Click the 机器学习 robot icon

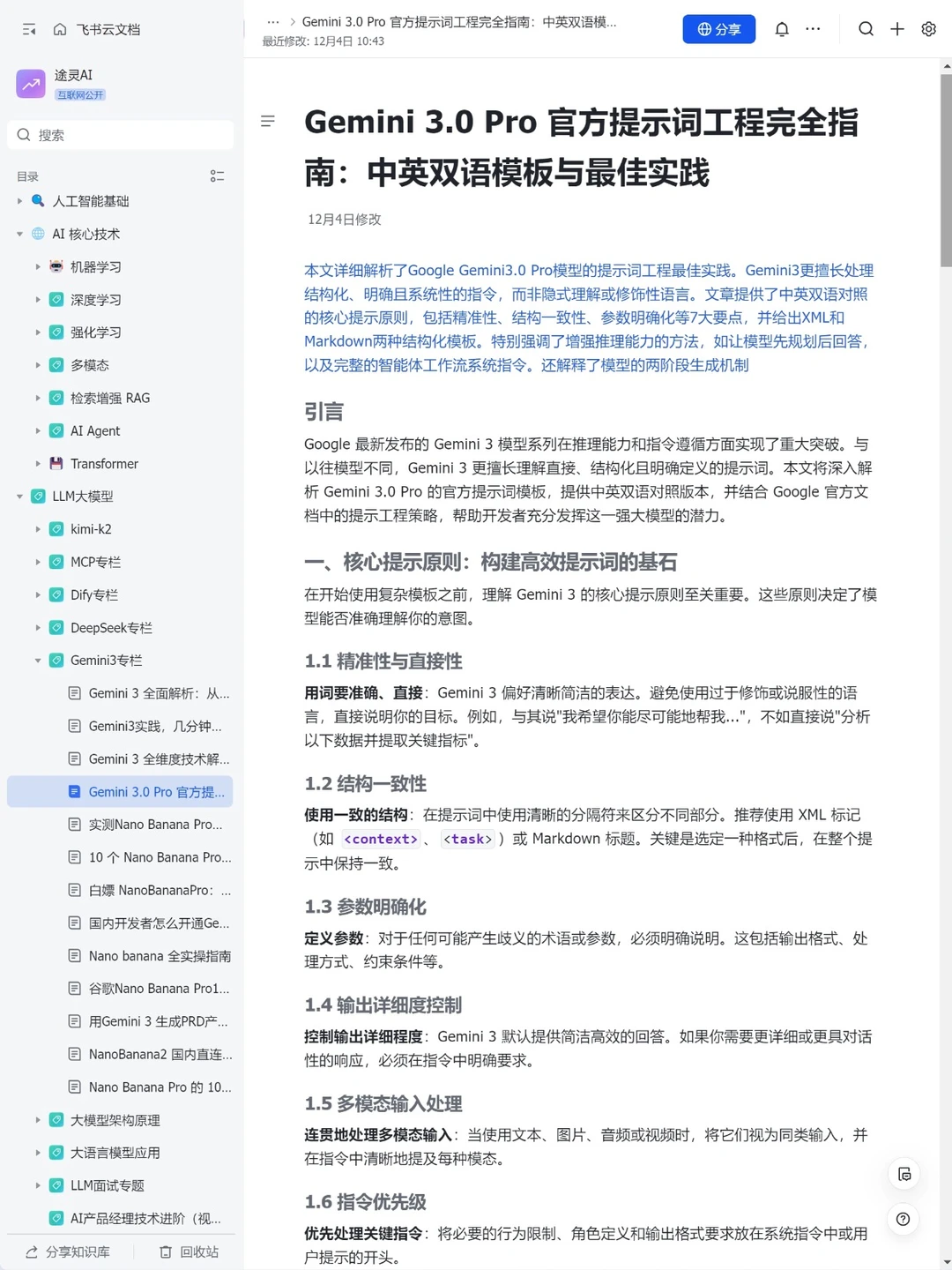[56, 266]
